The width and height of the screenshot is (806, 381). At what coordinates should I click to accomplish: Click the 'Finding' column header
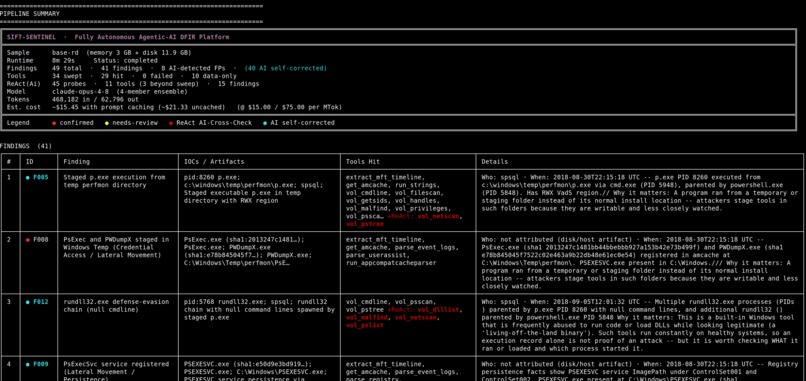click(77, 161)
